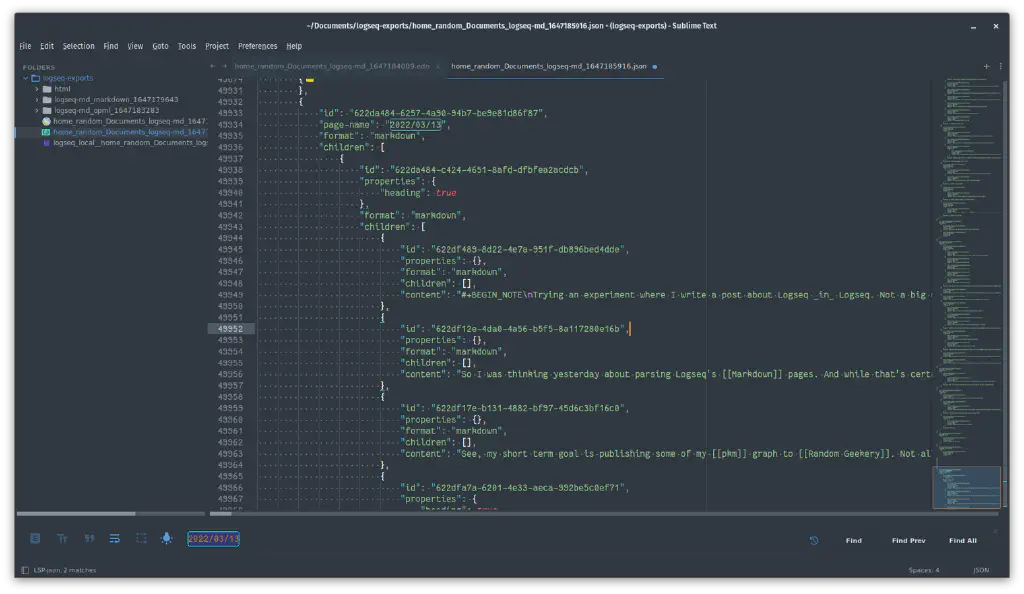This screenshot has width=1024, height=594.
Task: Click inside the search input containing 2022/03/13
Action: coord(213,539)
